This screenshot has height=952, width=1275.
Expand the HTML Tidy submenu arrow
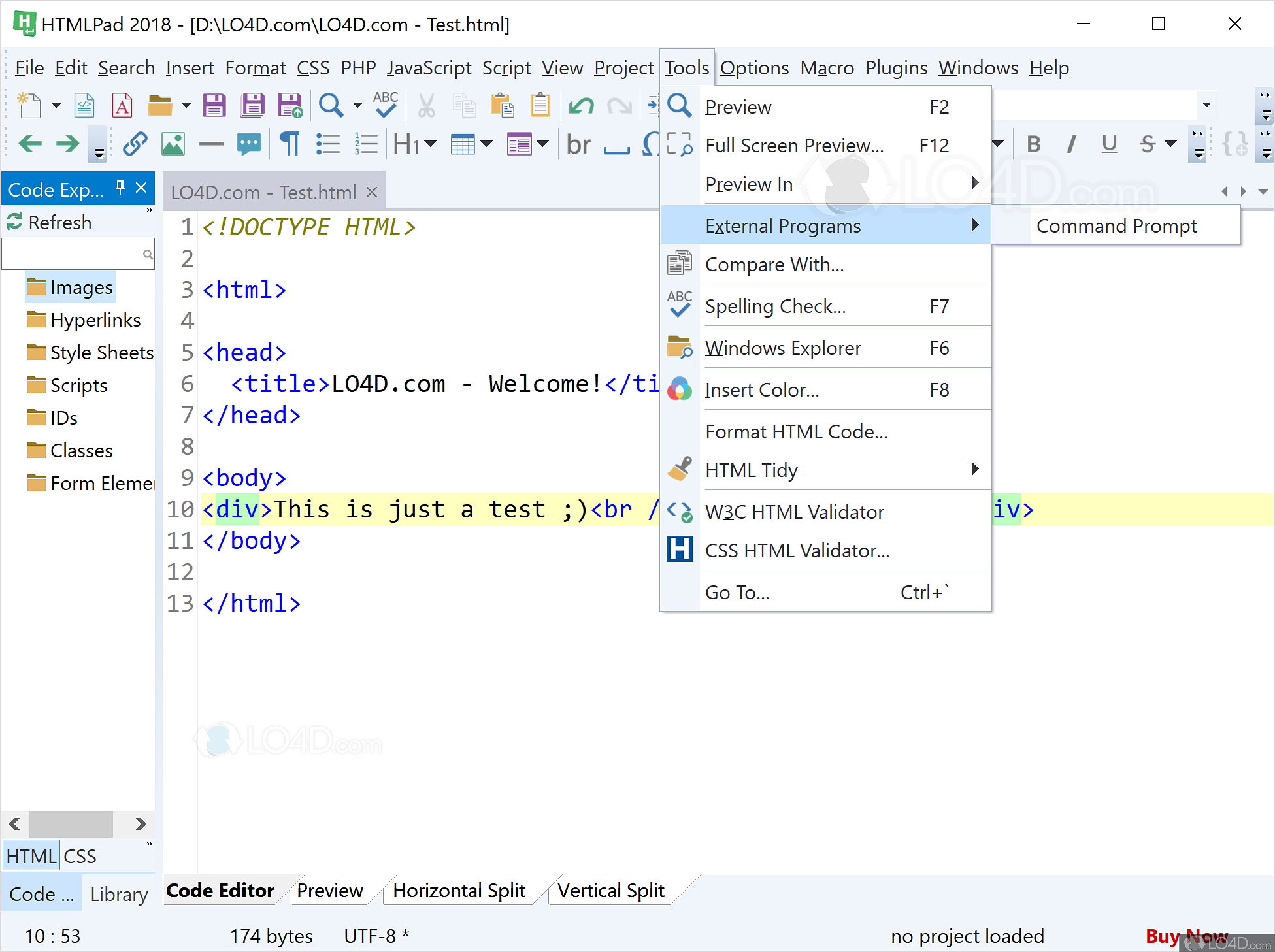(974, 469)
